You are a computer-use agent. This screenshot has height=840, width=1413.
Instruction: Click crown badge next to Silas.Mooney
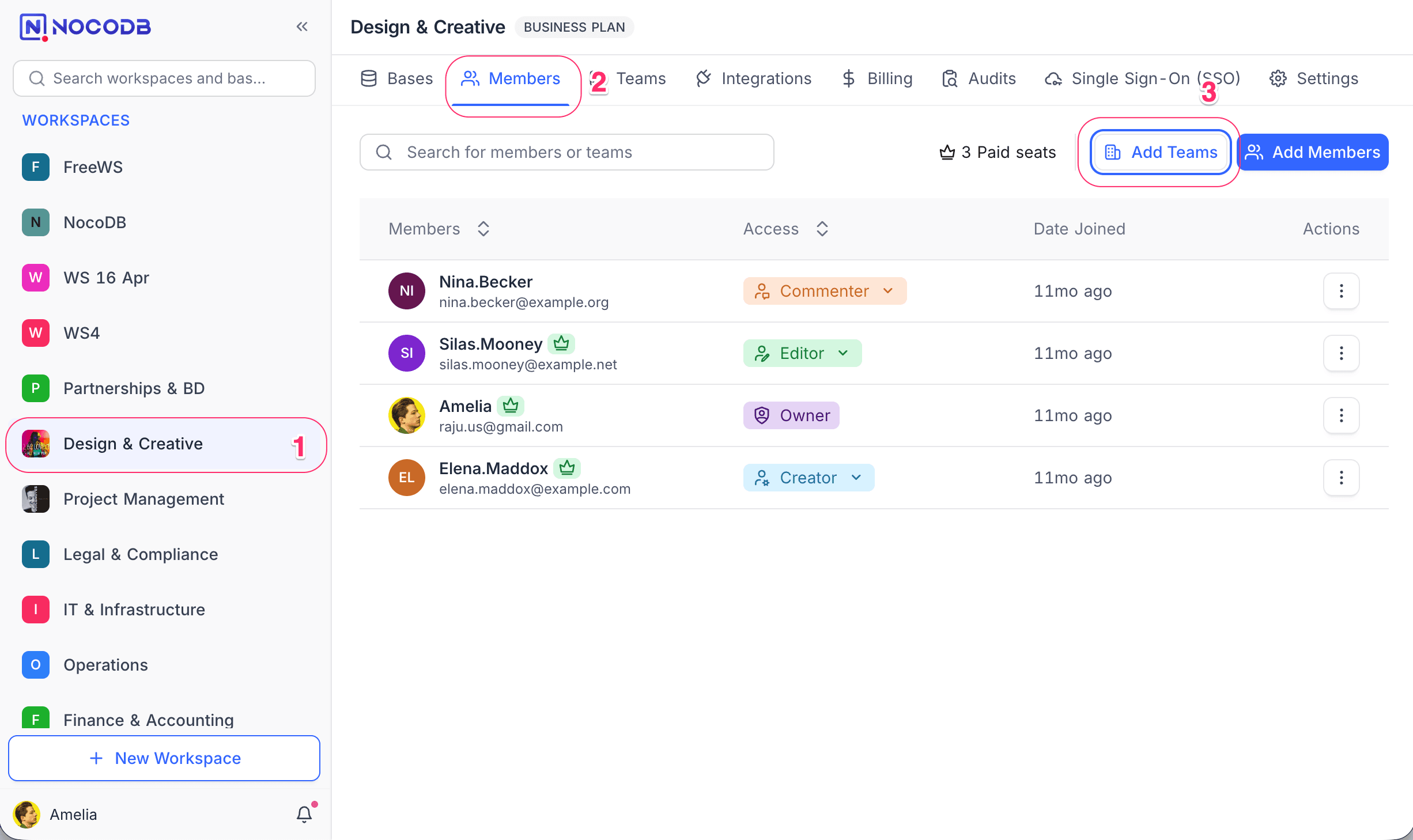click(x=561, y=344)
